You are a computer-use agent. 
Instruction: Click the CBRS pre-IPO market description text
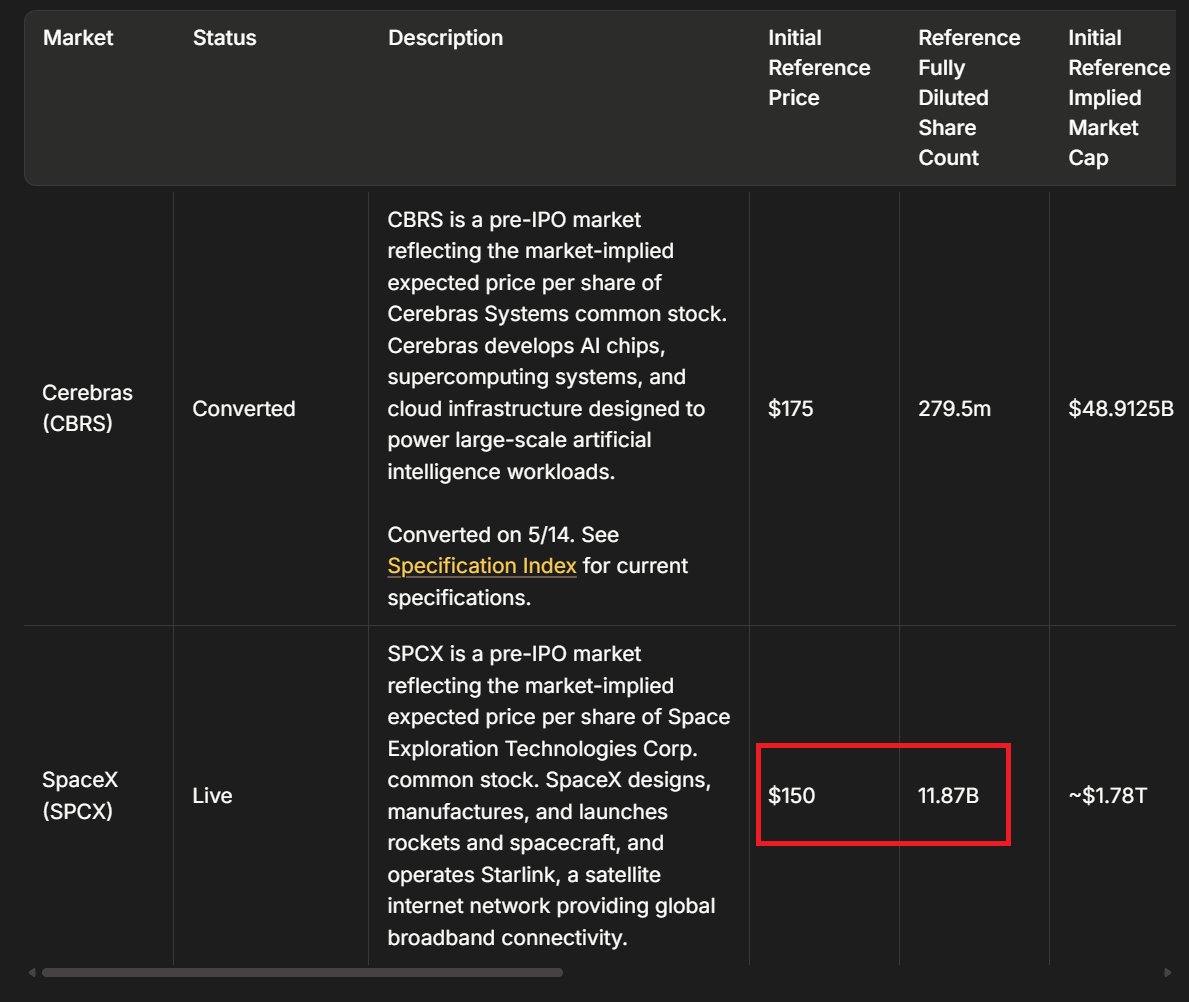click(557, 345)
